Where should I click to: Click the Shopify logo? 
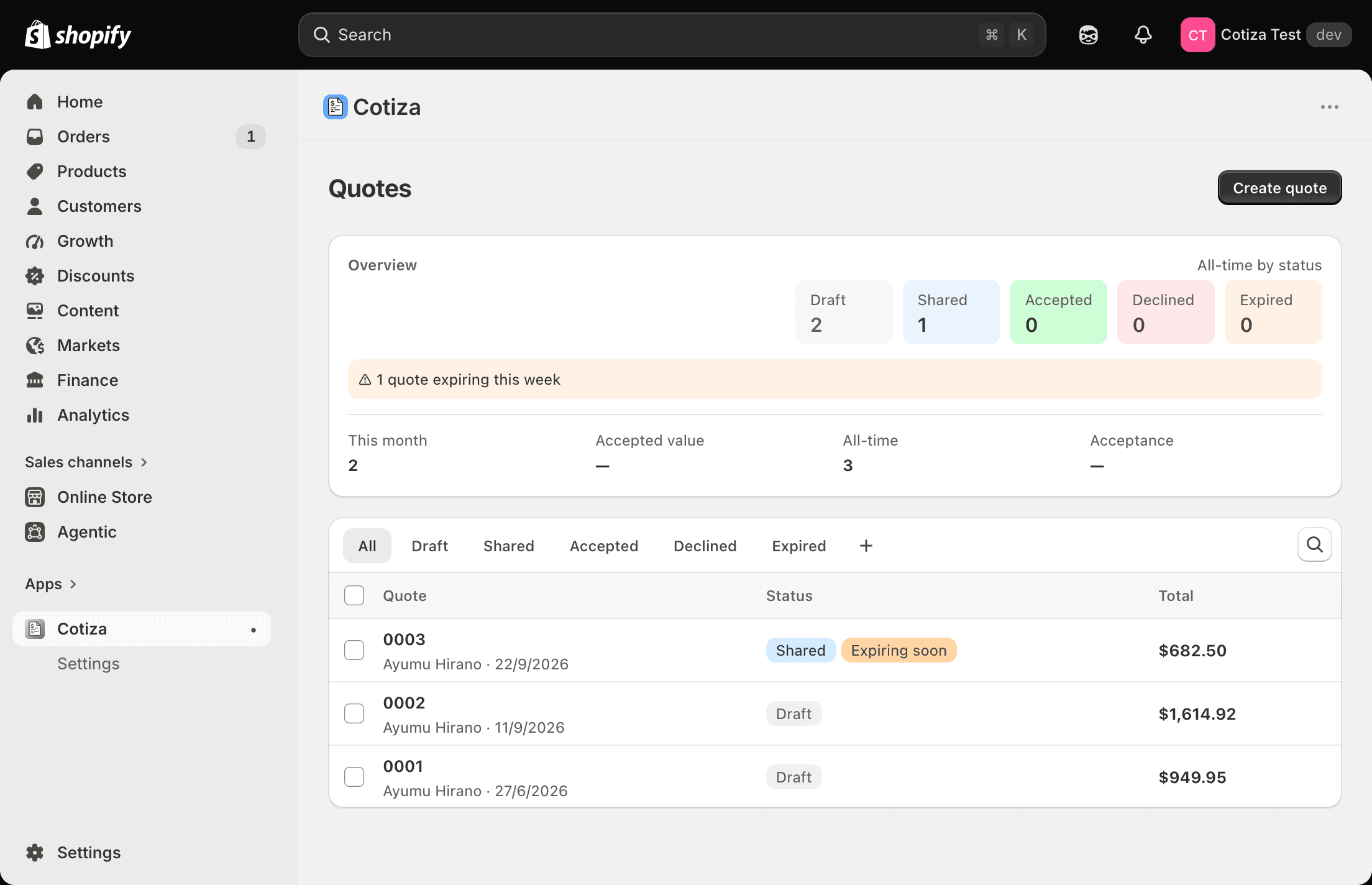[78, 35]
